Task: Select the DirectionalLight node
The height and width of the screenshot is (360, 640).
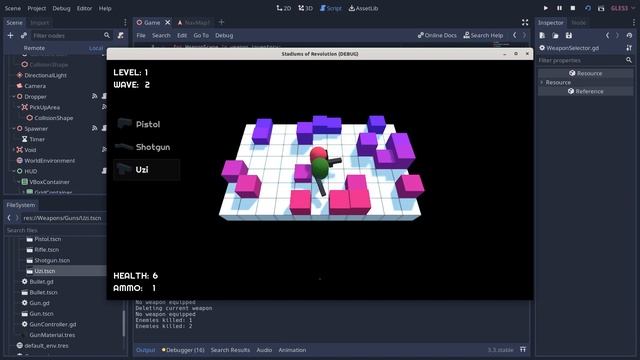Action: 45,75
